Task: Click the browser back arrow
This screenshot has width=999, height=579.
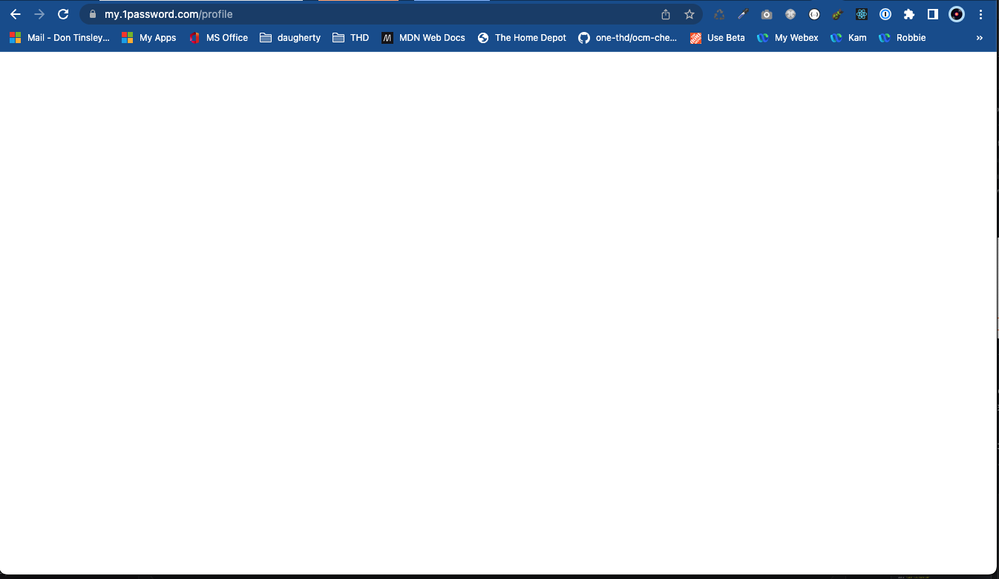Action: [15, 14]
